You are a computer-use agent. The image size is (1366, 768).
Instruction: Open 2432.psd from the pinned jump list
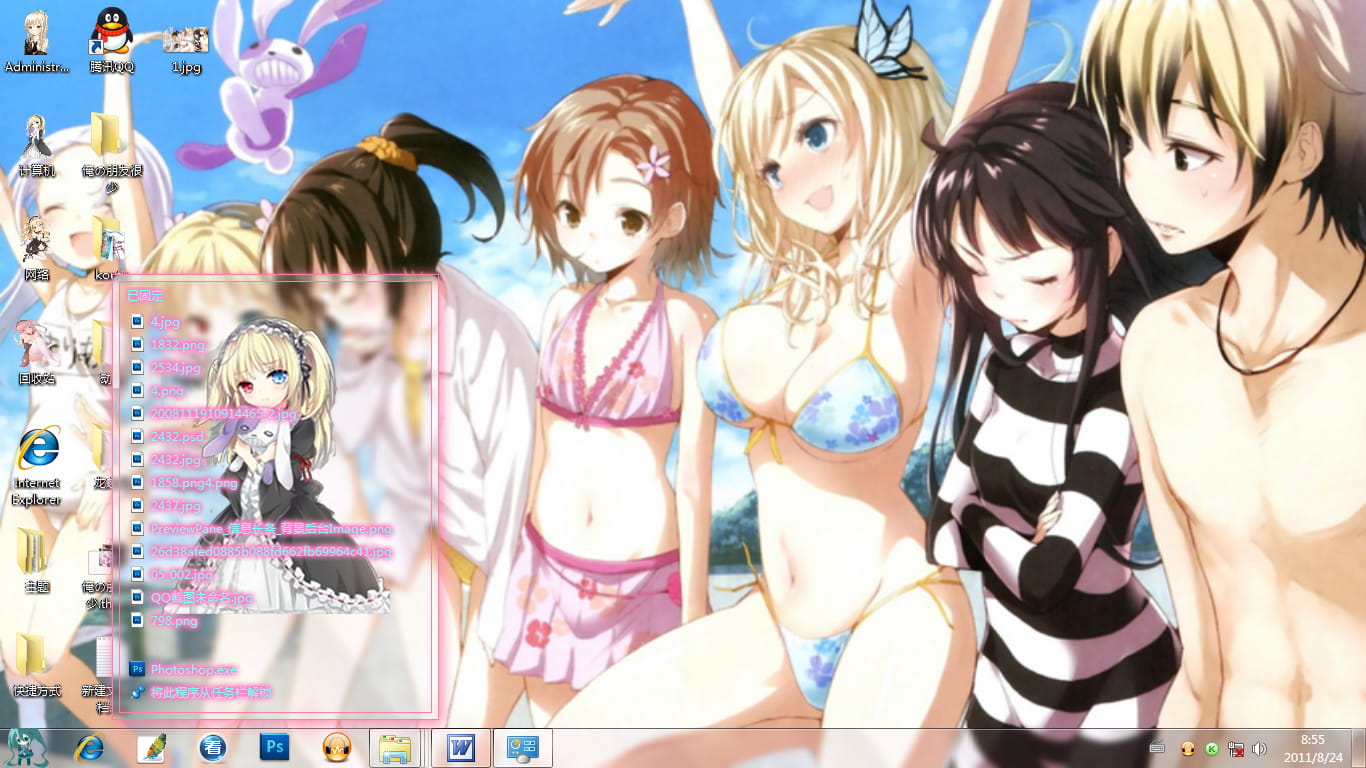tap(174, 437)
